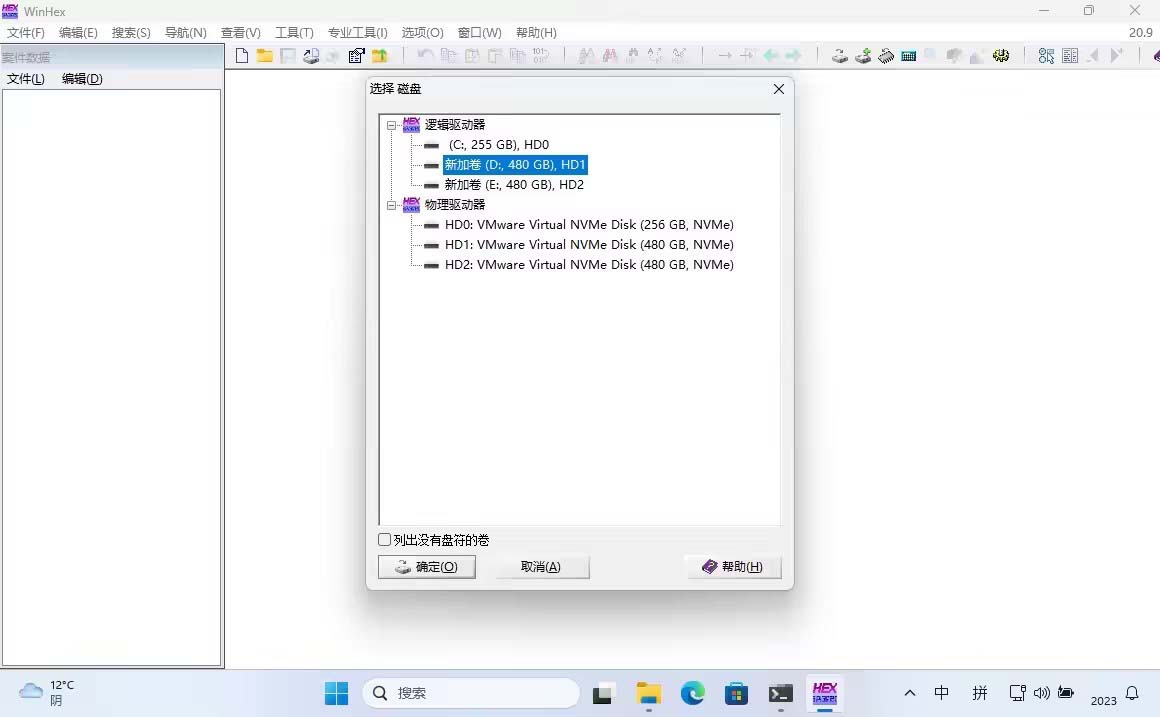
Task: Click the volume speaker tray icon
Action: pos(1042,693)
